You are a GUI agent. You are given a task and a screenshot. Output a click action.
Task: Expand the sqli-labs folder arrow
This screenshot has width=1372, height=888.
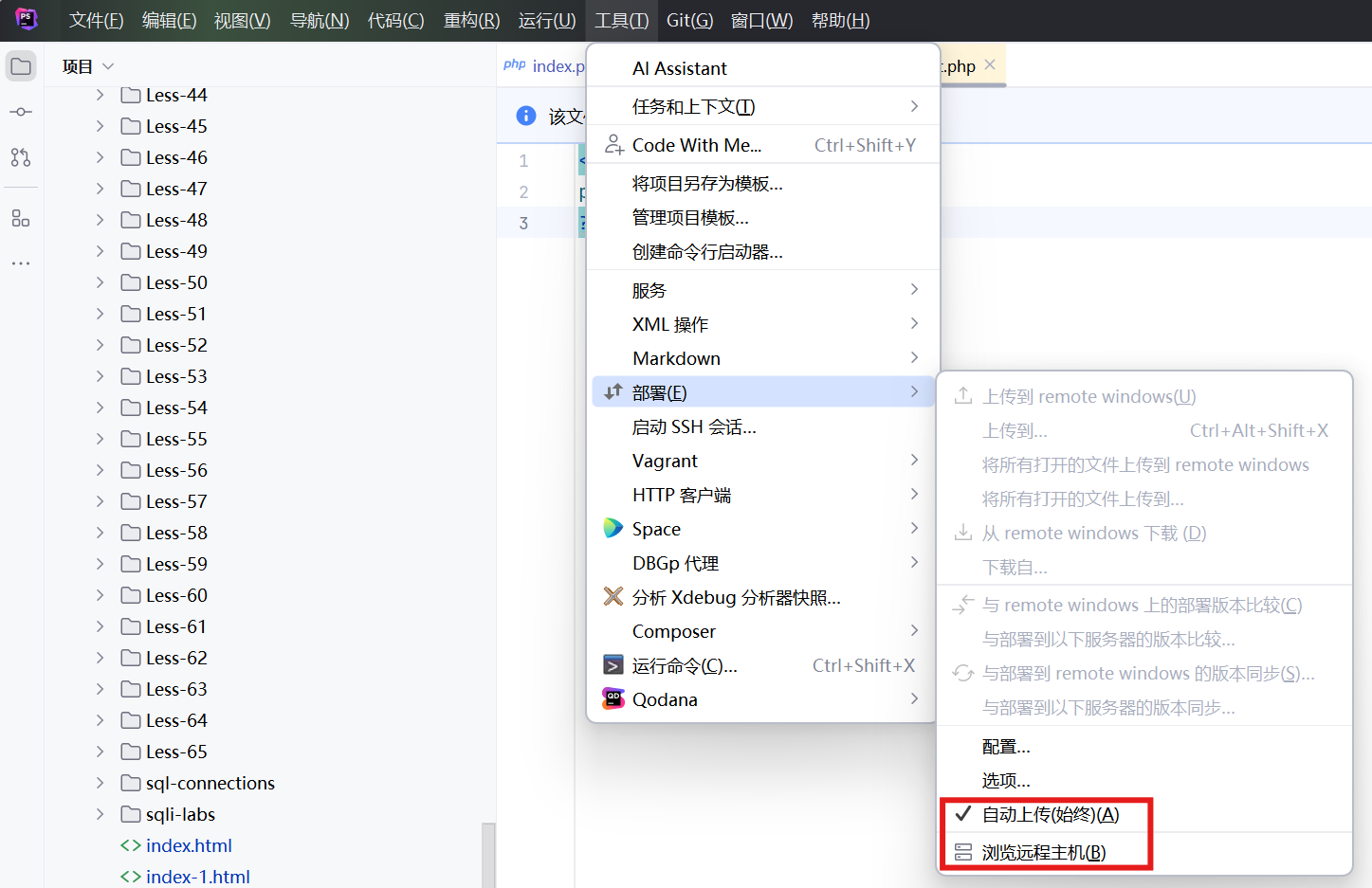100,814
